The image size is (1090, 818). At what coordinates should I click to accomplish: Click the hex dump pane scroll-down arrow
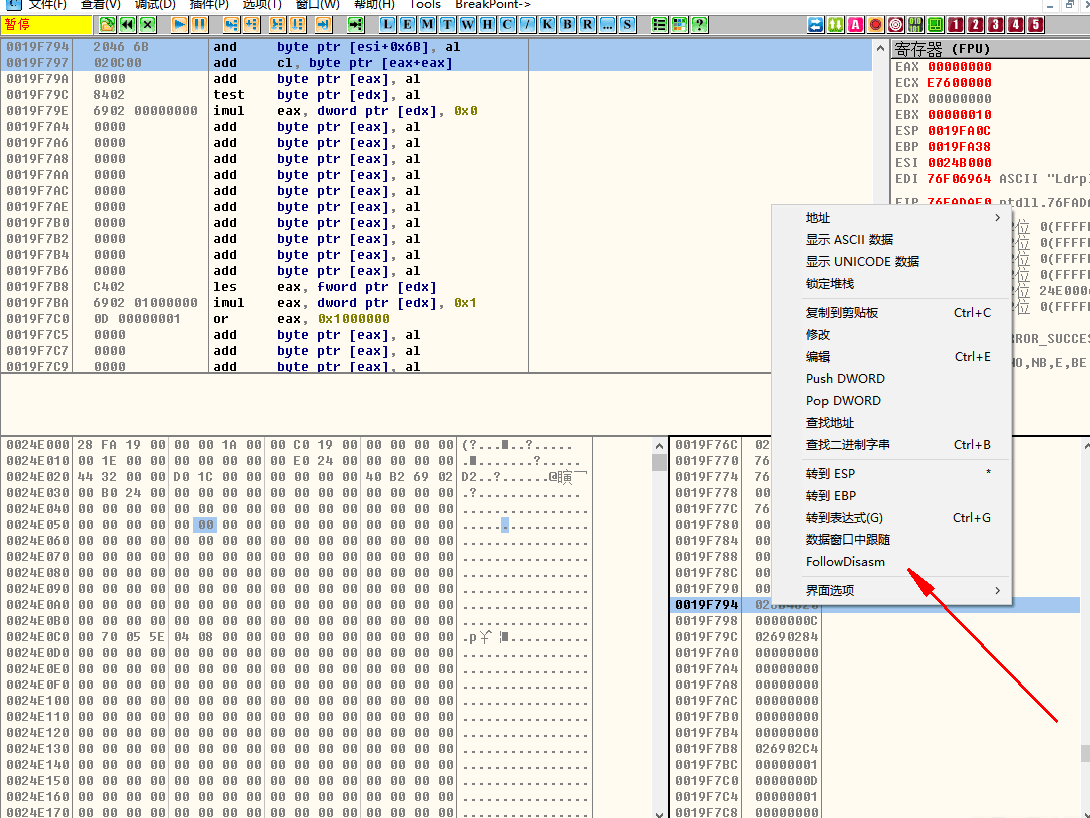(659, 812)
